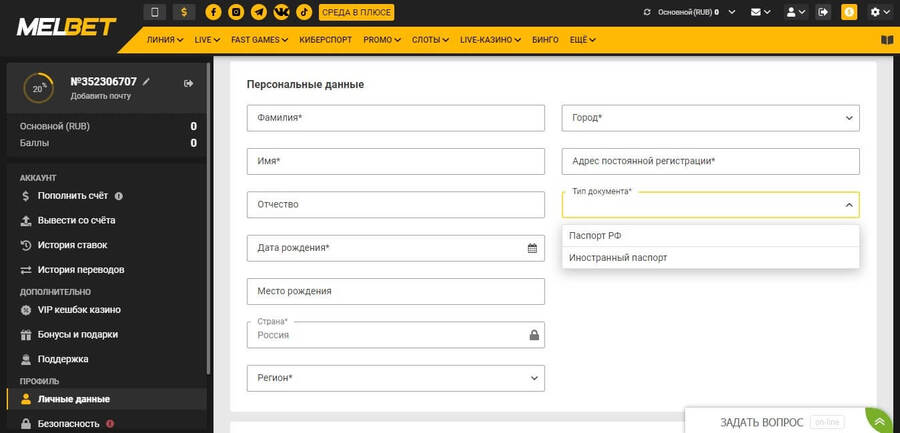Choose Иностранный паспорт option
900x433 pixels.
coord(617,258)
